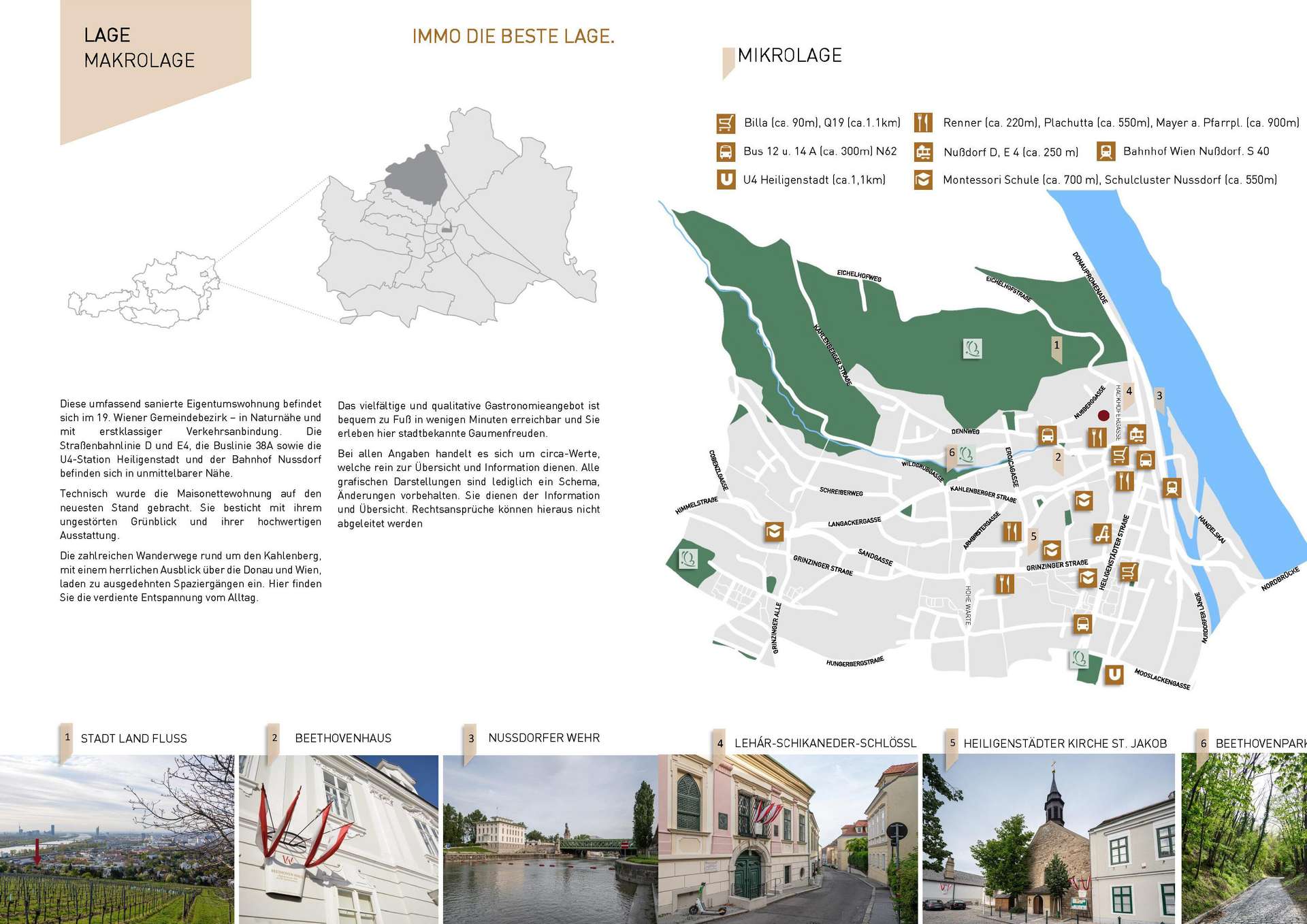1307x924 pixels.
Task: Click map marker number 1 in the green area
Action: tap(1056, 347)
